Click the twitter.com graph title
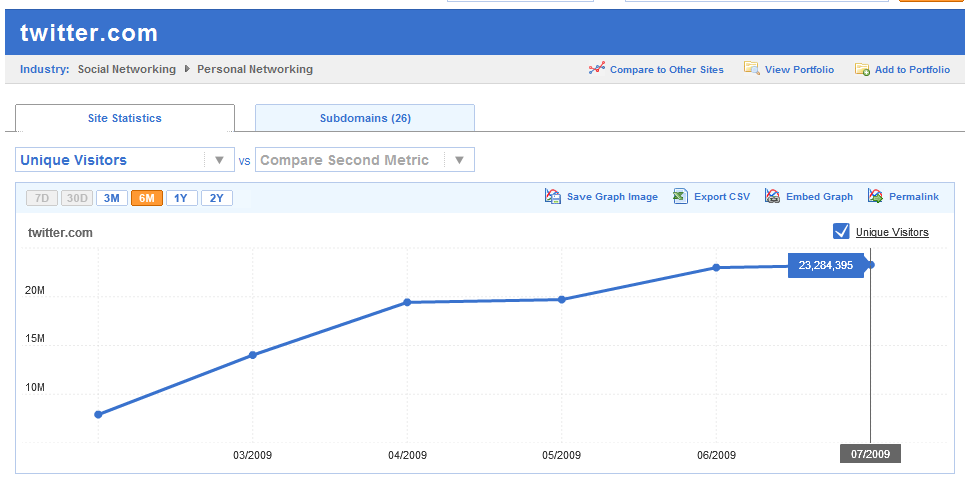Image resolution: width=966 pixels, height=479 pixels. pyautogui.click(x=60, y=232)
